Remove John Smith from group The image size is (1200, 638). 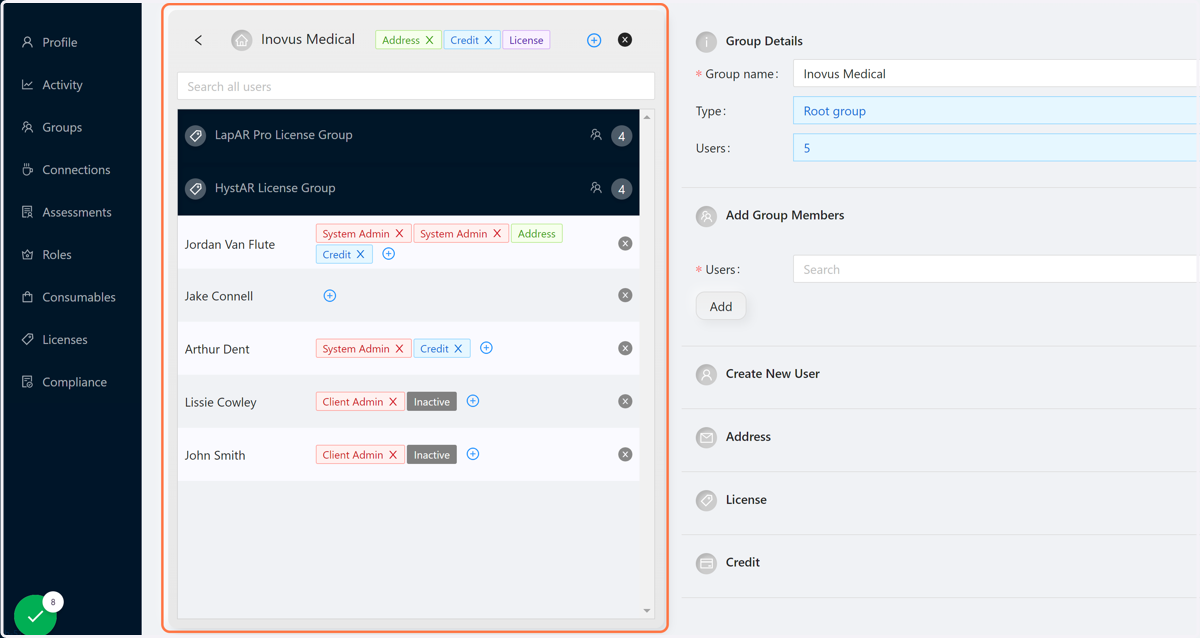[625, 454]
